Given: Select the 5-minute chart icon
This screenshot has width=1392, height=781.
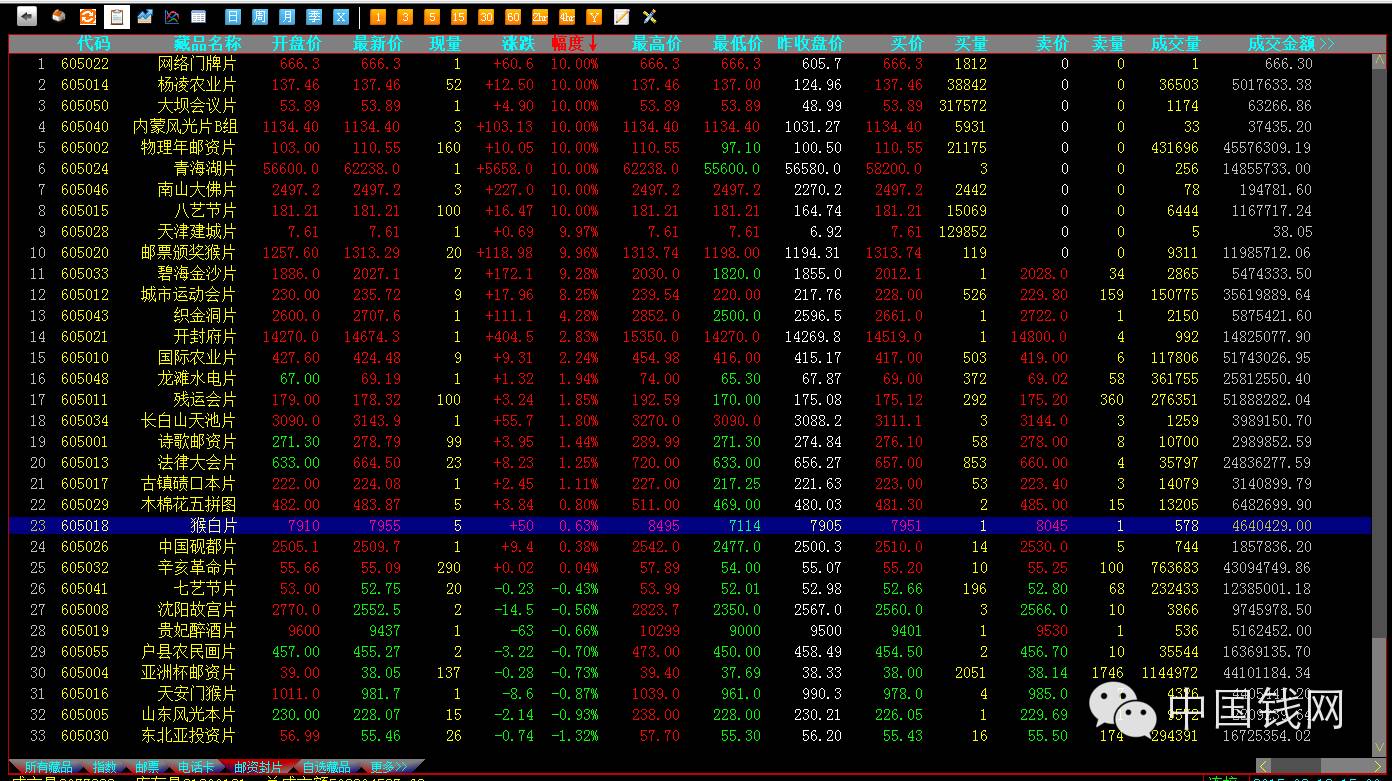Looking at the screenshot, I should click(x=432, y=17).
